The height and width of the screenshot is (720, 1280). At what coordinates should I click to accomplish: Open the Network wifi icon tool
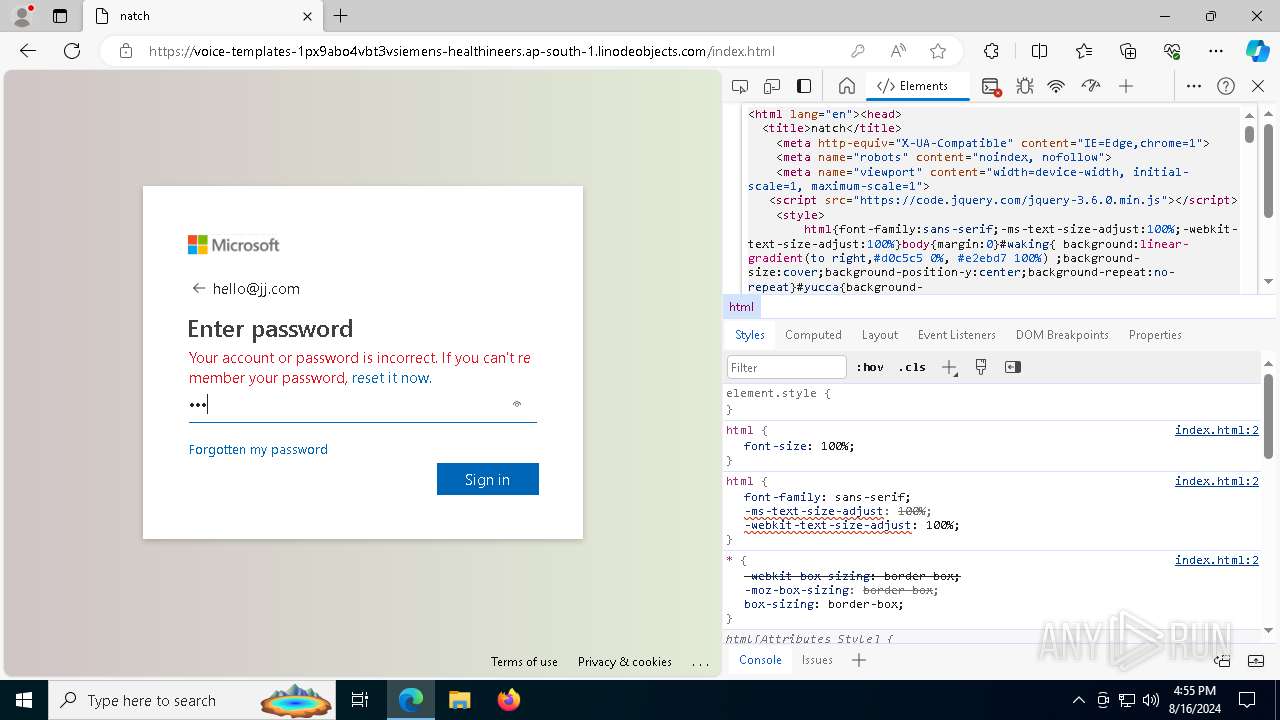point(1056,86)
